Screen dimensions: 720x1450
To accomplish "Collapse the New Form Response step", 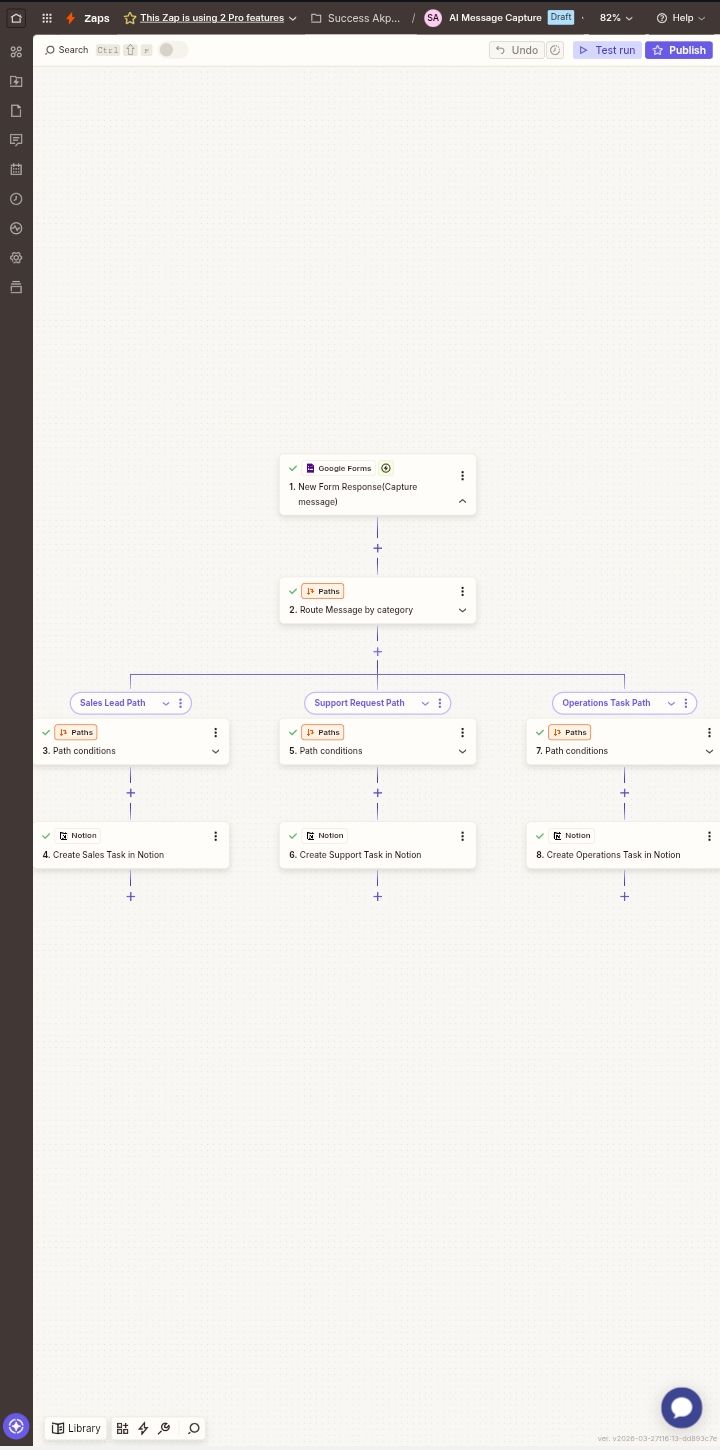I will click(462, 501).
